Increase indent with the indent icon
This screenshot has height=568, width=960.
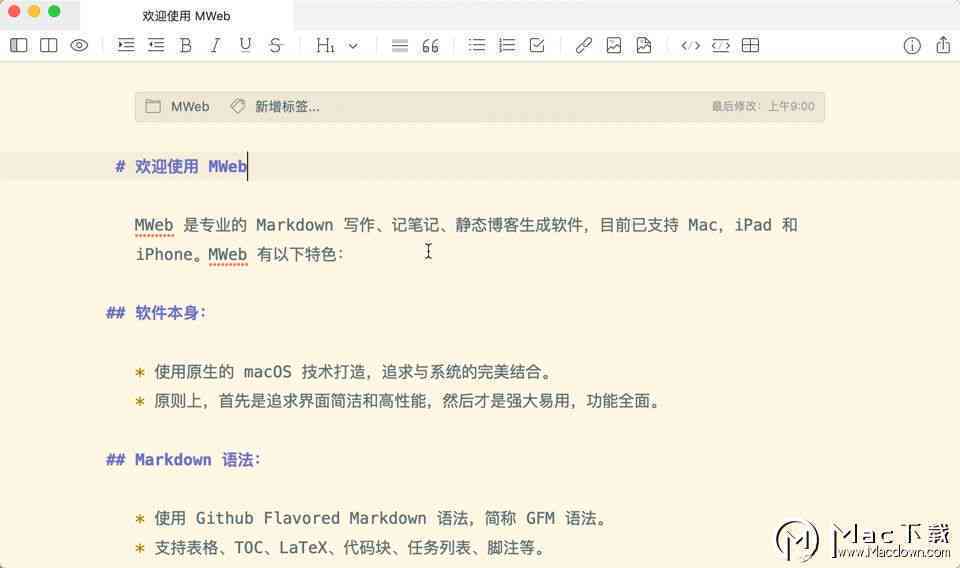[126, 45]
